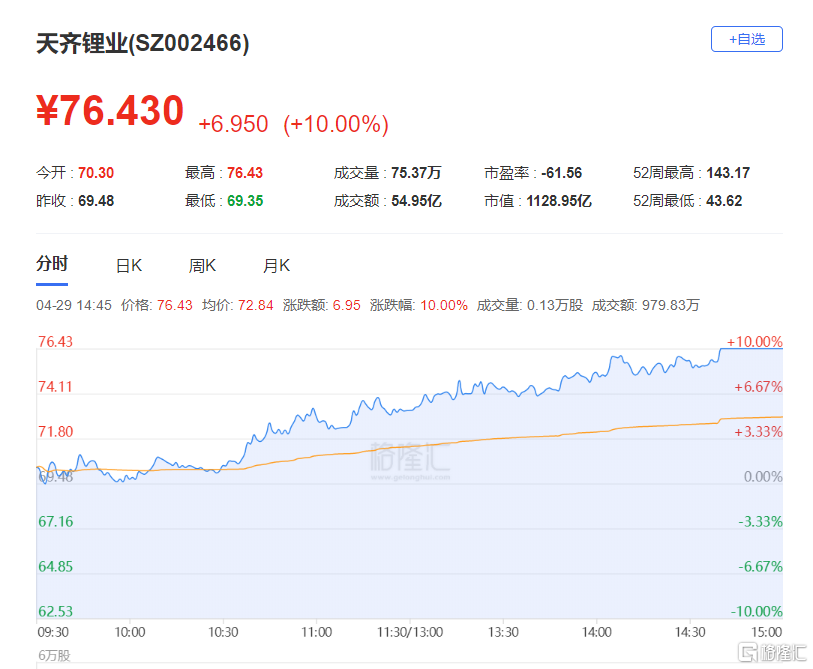The width and height of the screenshot is (813, 669).
Task: Click the 成交量 value 75.37万
Action: tap(416, 173)
